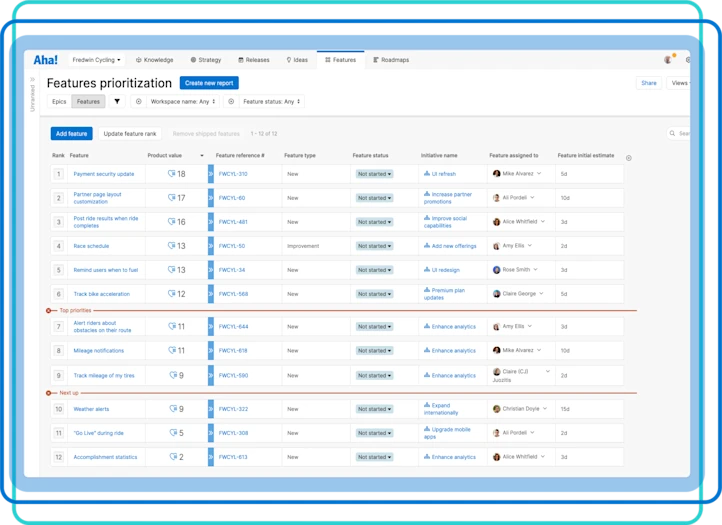Open FWCYL-613 reference link
Image resolution: width=722 pixels, height=525 pixels.
click(233, 457)
